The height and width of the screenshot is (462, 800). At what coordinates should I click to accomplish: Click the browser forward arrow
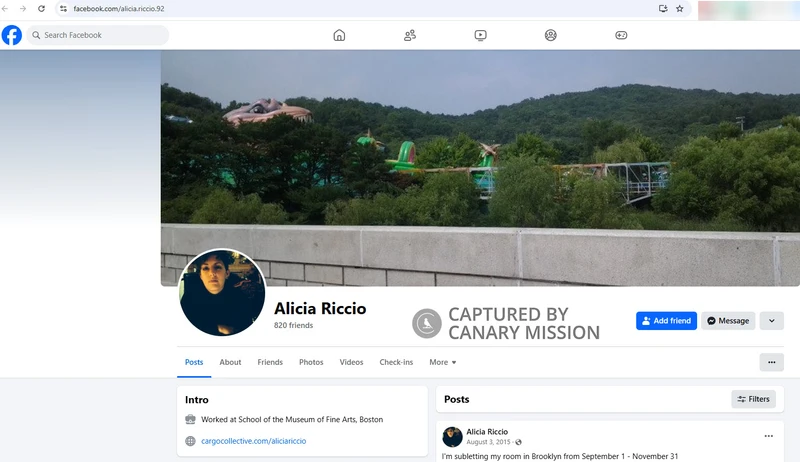point(23,9)
